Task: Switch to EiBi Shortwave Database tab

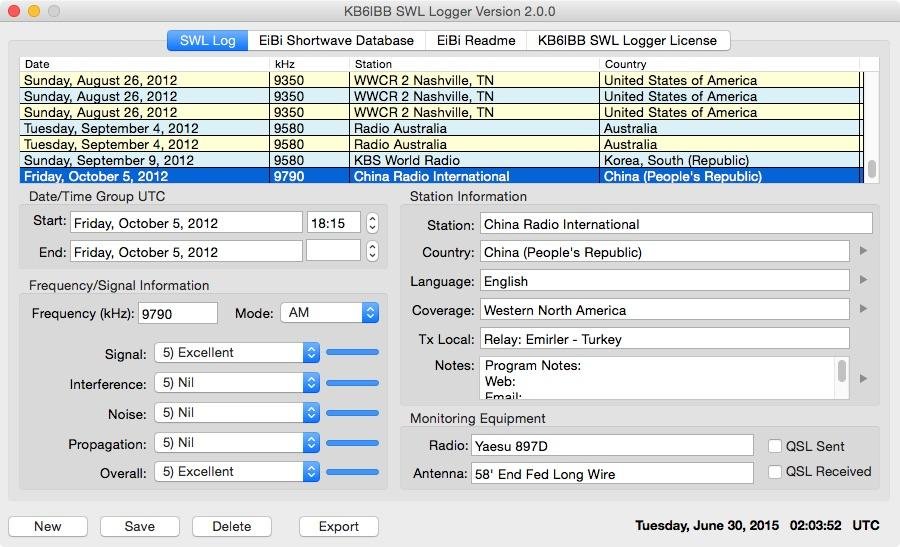Action: 336,41
